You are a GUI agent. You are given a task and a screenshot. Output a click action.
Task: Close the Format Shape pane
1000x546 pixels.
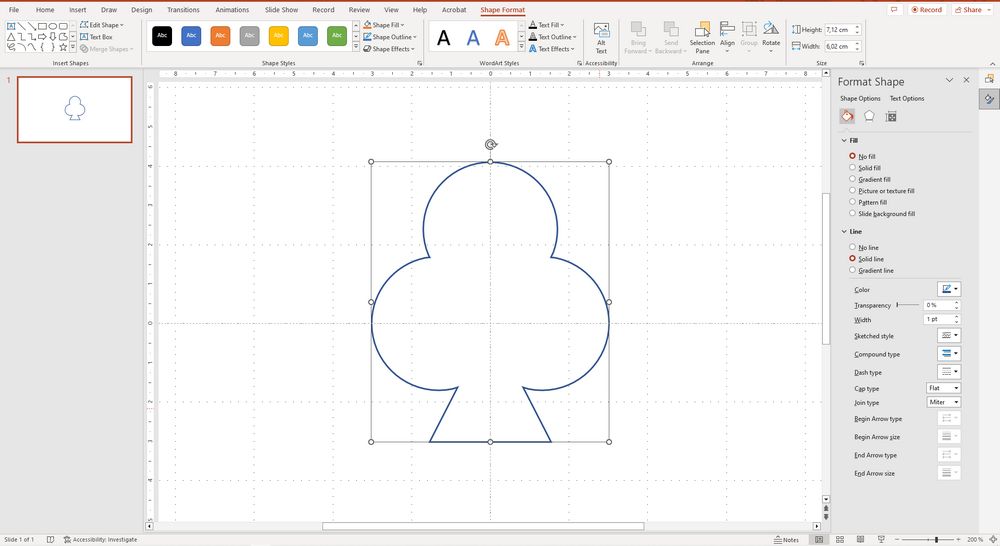coord(966,80)
